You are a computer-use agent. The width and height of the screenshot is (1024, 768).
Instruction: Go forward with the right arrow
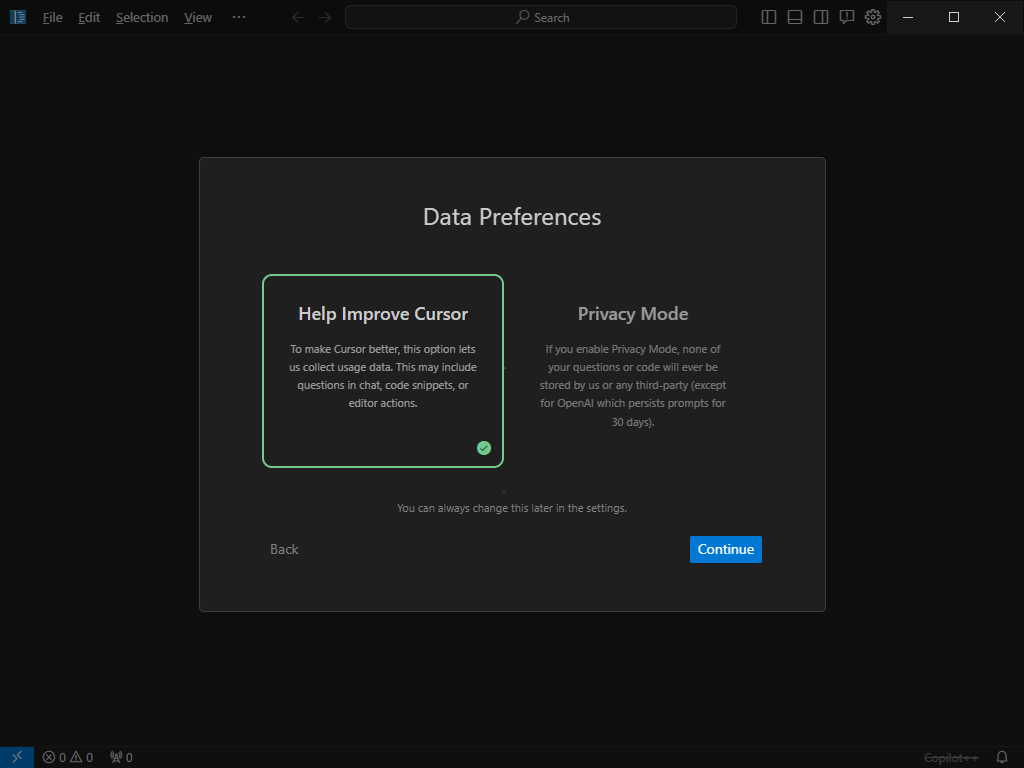click(325, 18)
